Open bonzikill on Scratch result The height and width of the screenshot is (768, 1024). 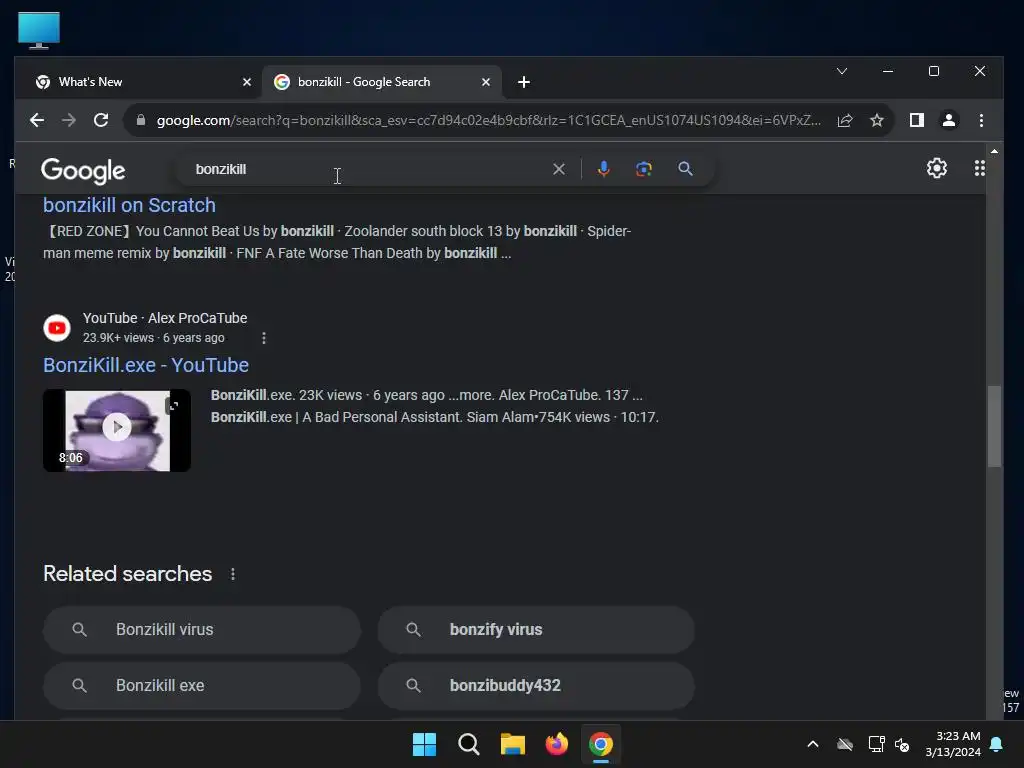coord(129,205)
